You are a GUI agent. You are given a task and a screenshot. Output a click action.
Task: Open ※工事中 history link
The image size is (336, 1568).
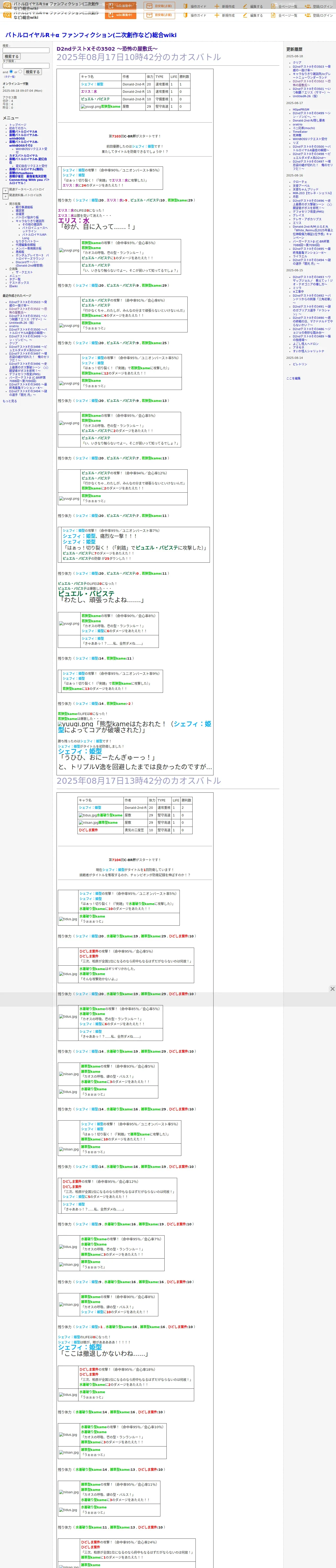tap(298, 292)
